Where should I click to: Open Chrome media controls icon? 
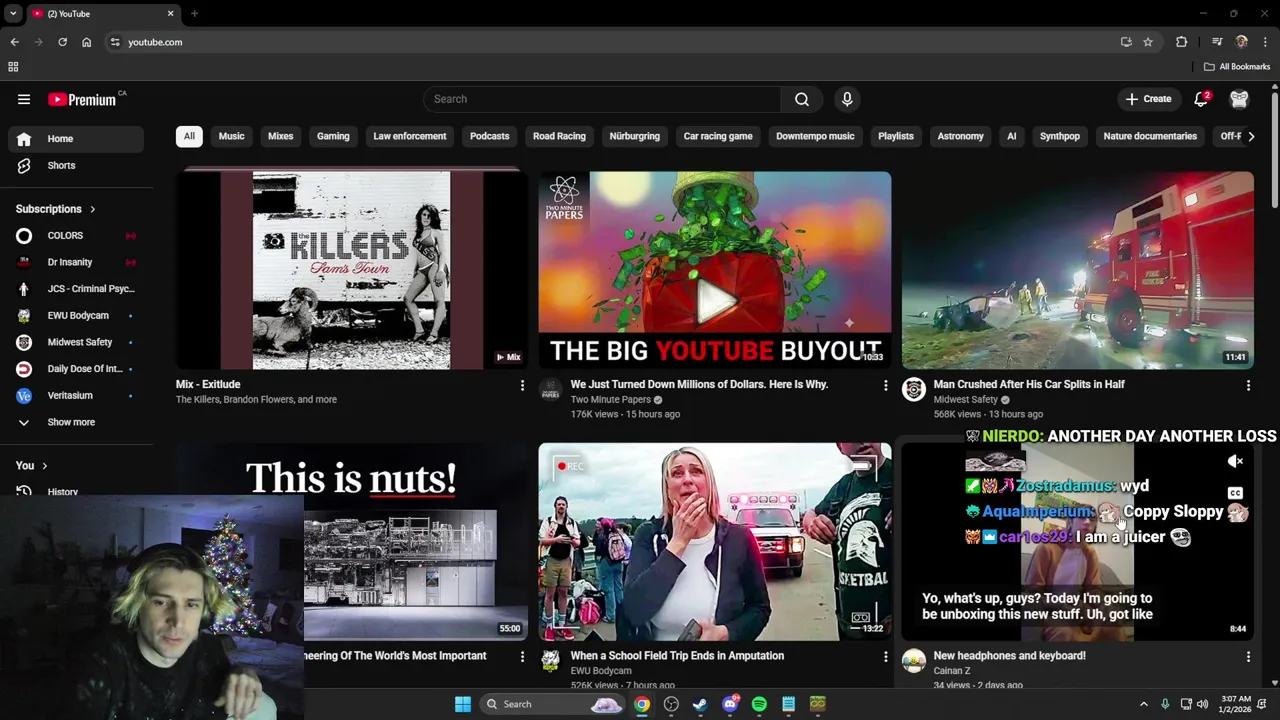point(1217,42)
